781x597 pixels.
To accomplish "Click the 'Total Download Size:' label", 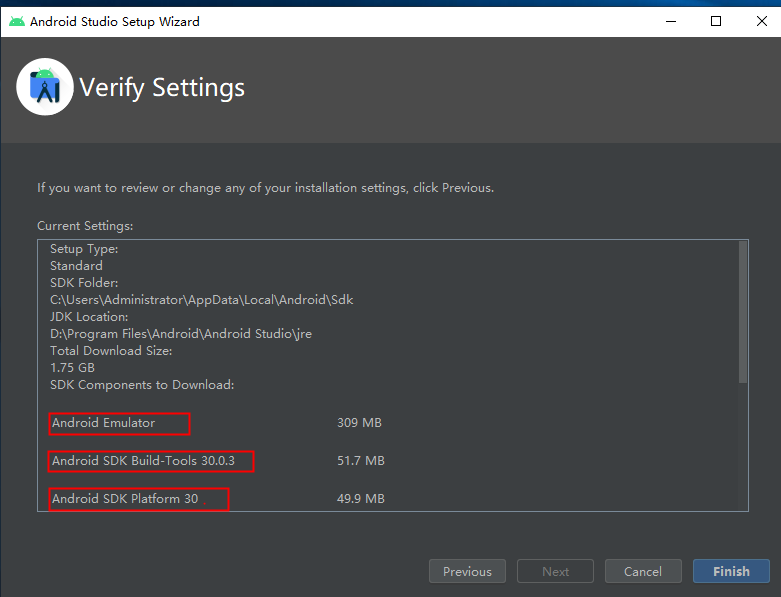I will 111,351.
